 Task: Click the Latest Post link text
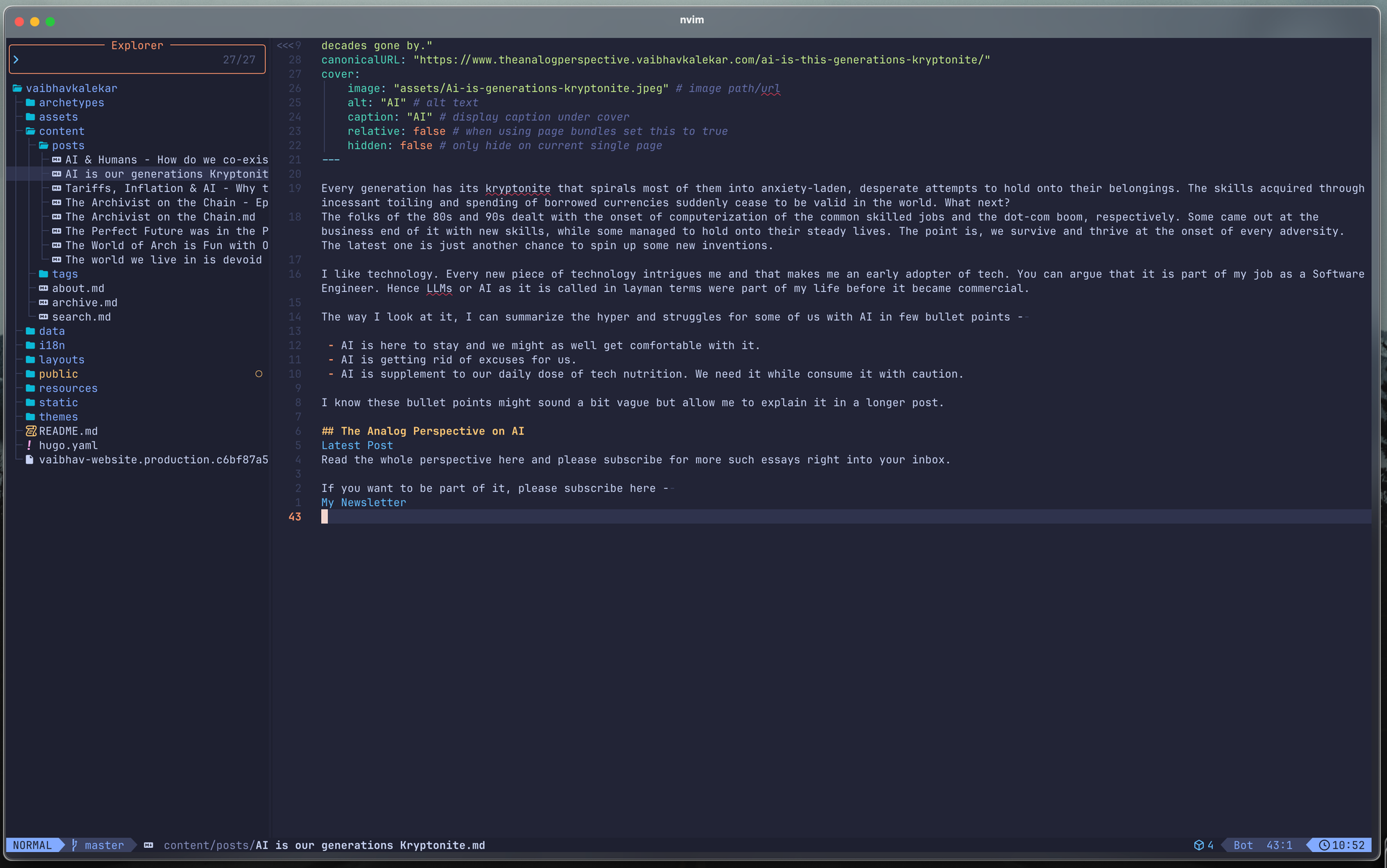pyautogui.click(x=356, y=446)
